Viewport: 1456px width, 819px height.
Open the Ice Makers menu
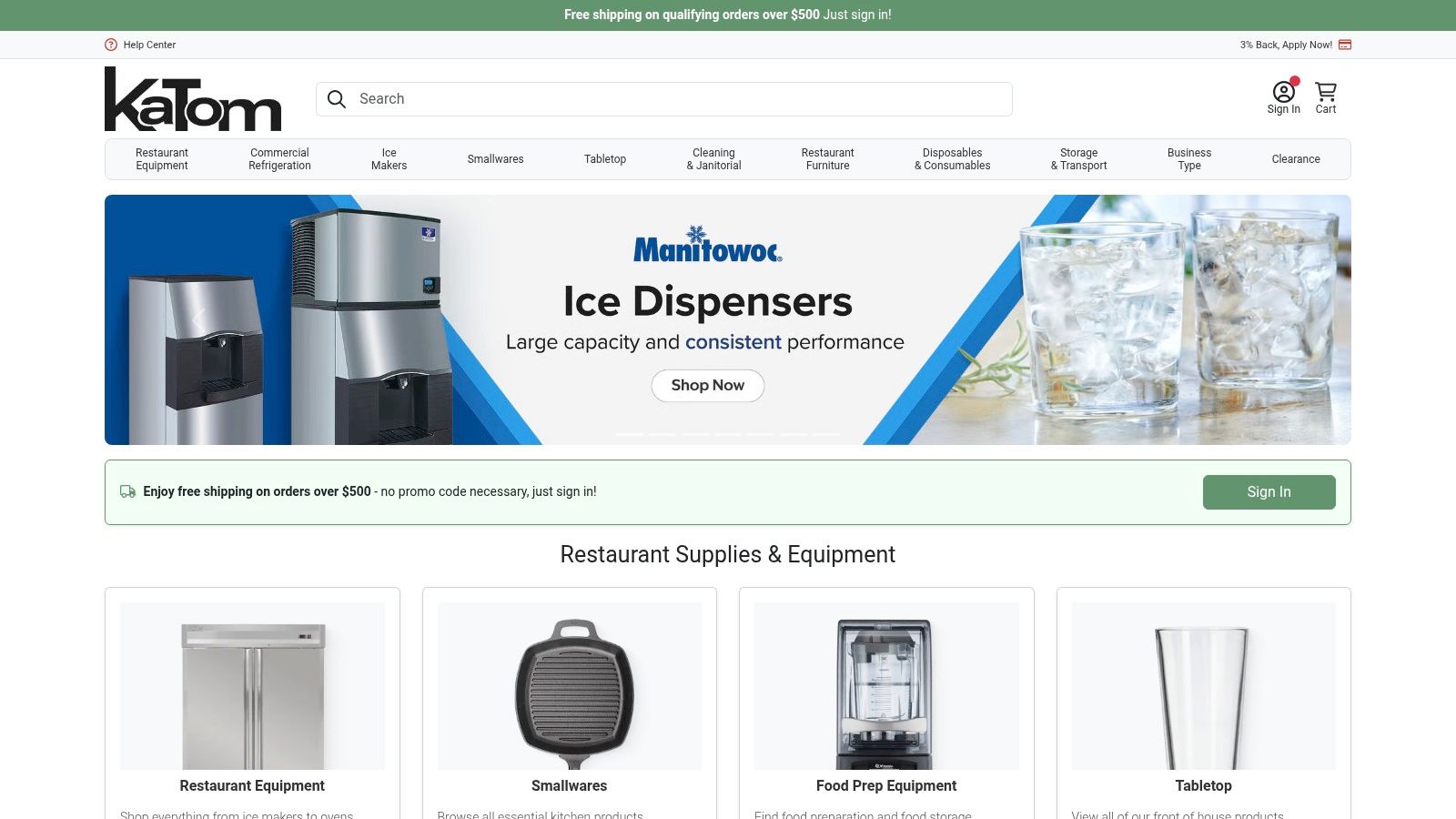(x=389, y=159)
